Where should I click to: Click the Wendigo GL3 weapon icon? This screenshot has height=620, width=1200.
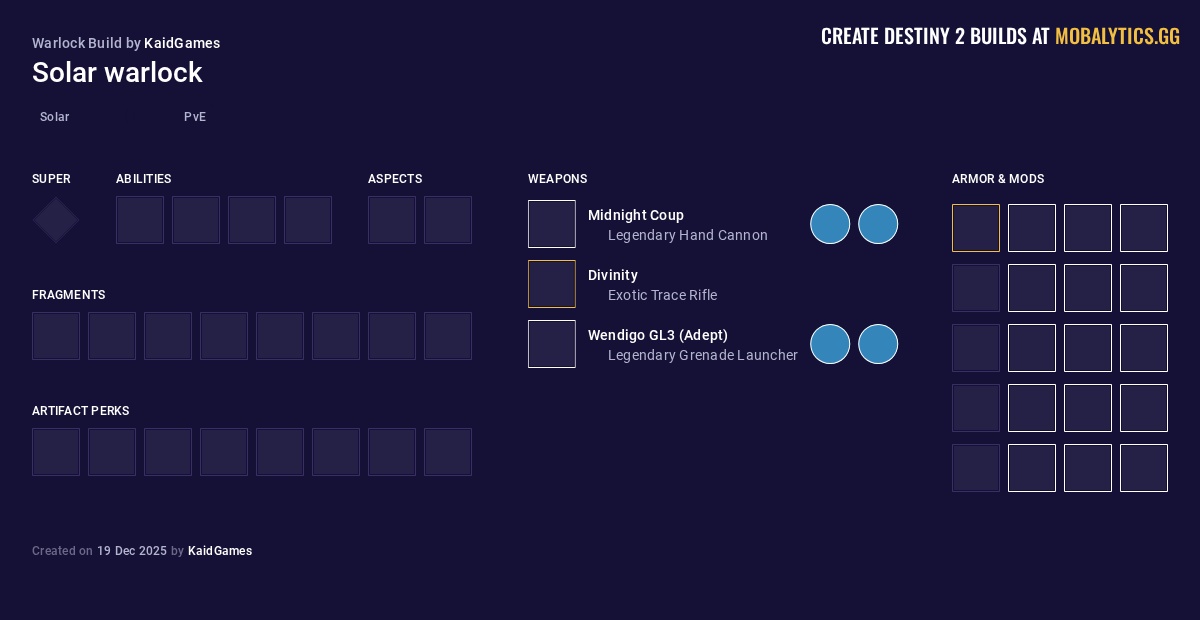point(552,344)
